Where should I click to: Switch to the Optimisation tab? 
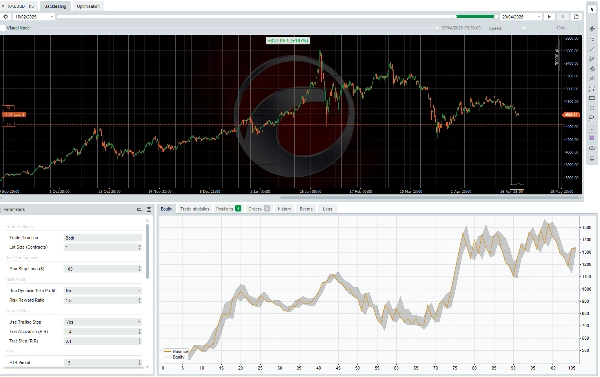pos(88,6)
